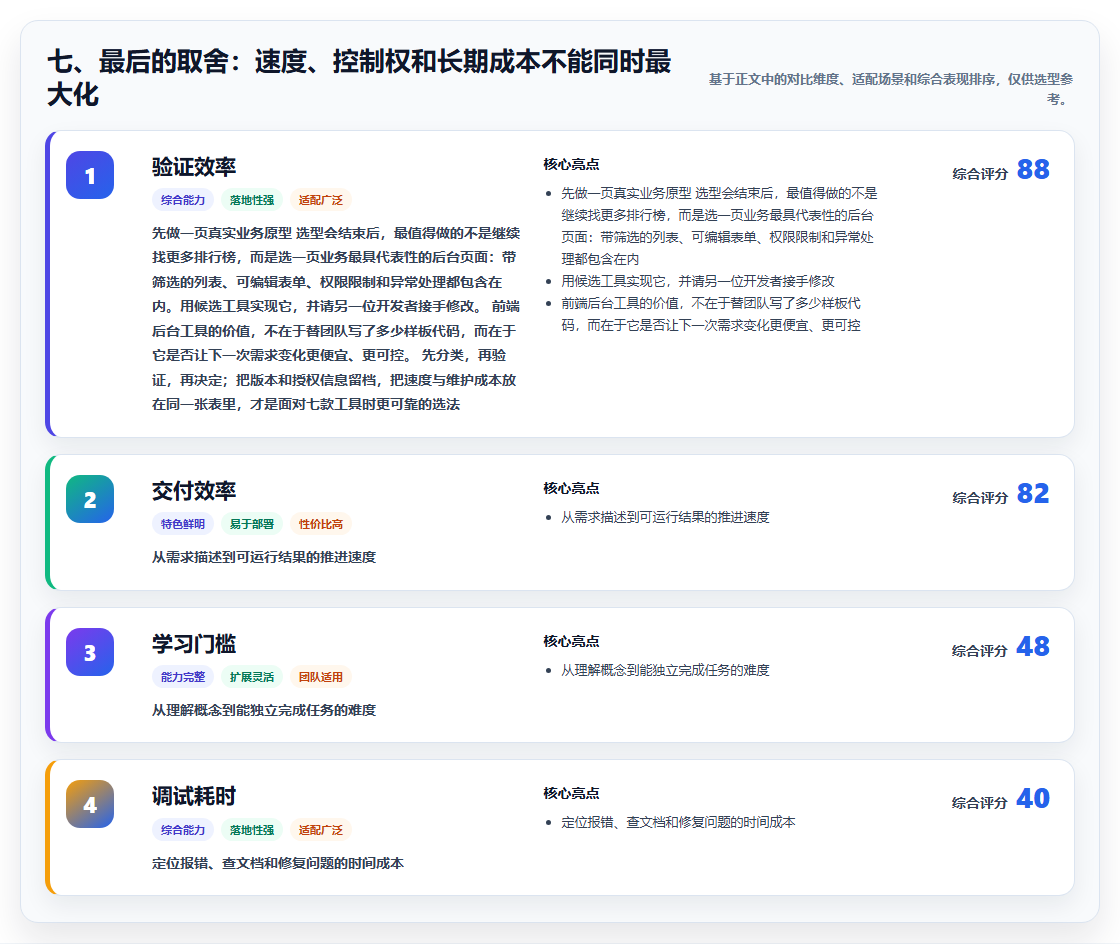Click the score 48 in 学习门槛 card

(1033, 646)
